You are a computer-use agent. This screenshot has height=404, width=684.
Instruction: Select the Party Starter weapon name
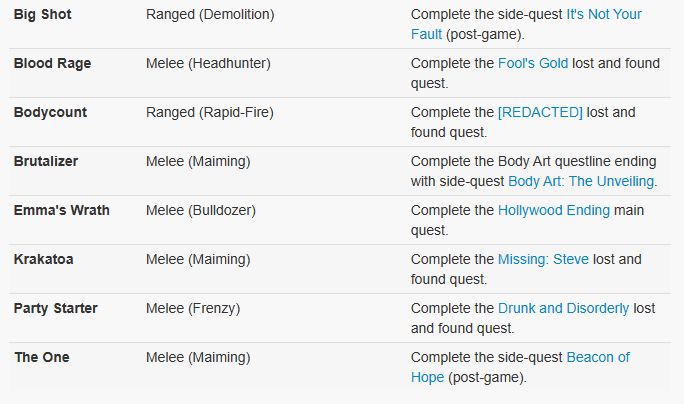56,309
